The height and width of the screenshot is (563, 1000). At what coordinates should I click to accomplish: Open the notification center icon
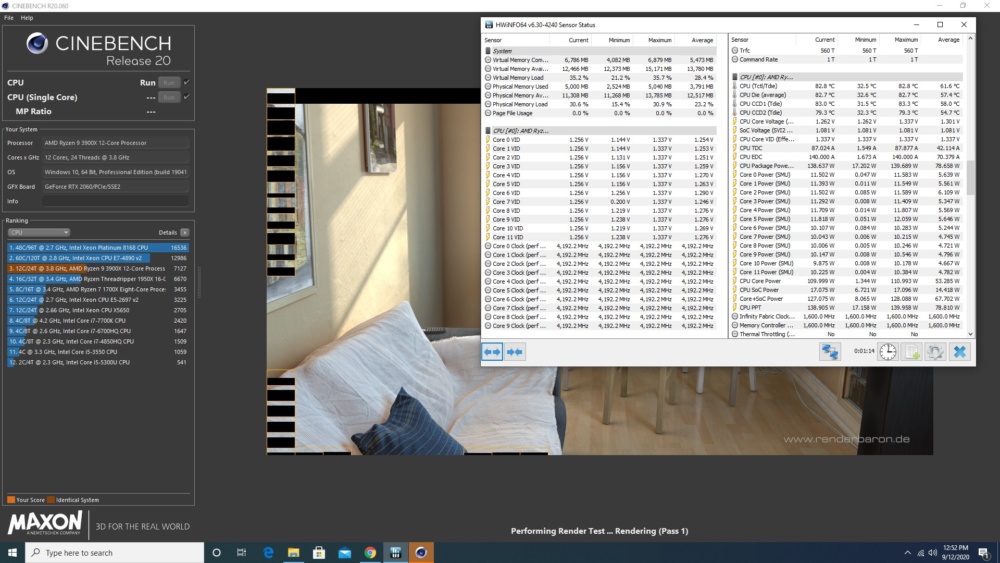(x=983, y=553)
